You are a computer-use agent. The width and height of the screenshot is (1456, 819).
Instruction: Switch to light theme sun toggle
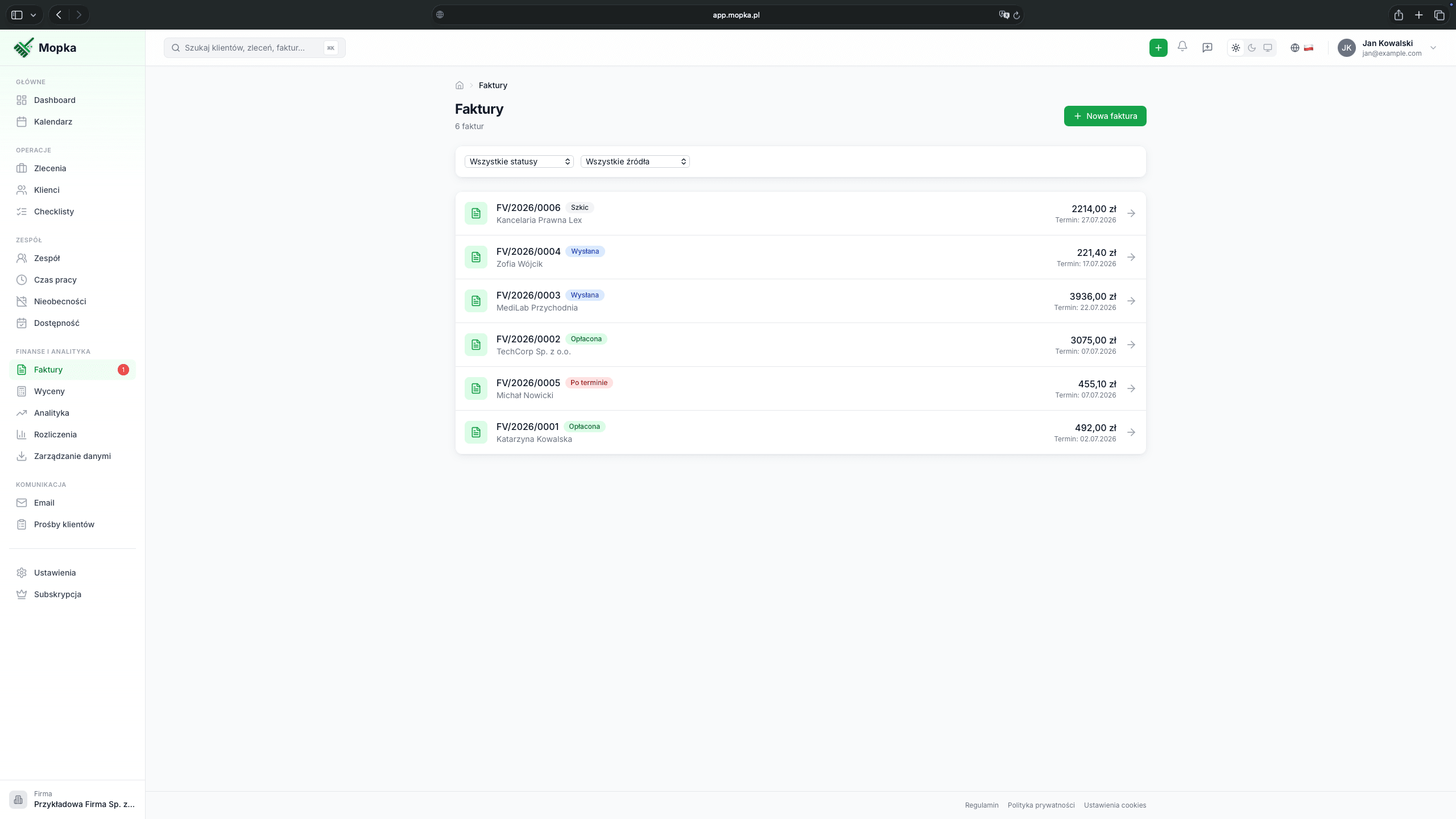1235,48
